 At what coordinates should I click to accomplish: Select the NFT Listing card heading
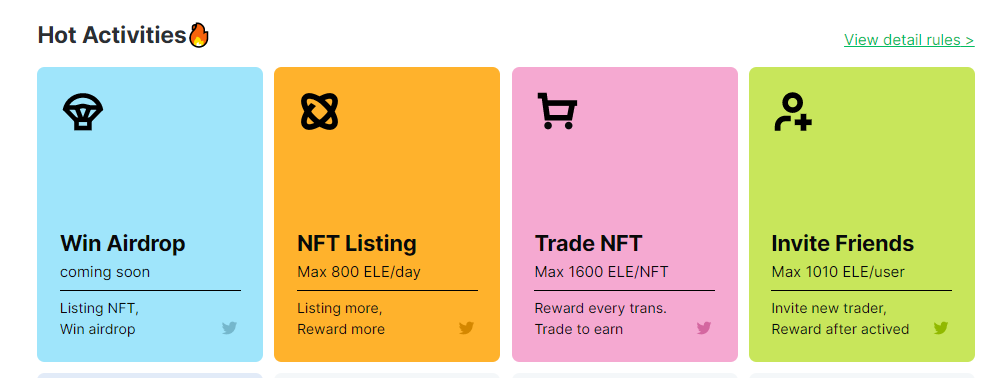pyautogui.click(x=357, y=243)
